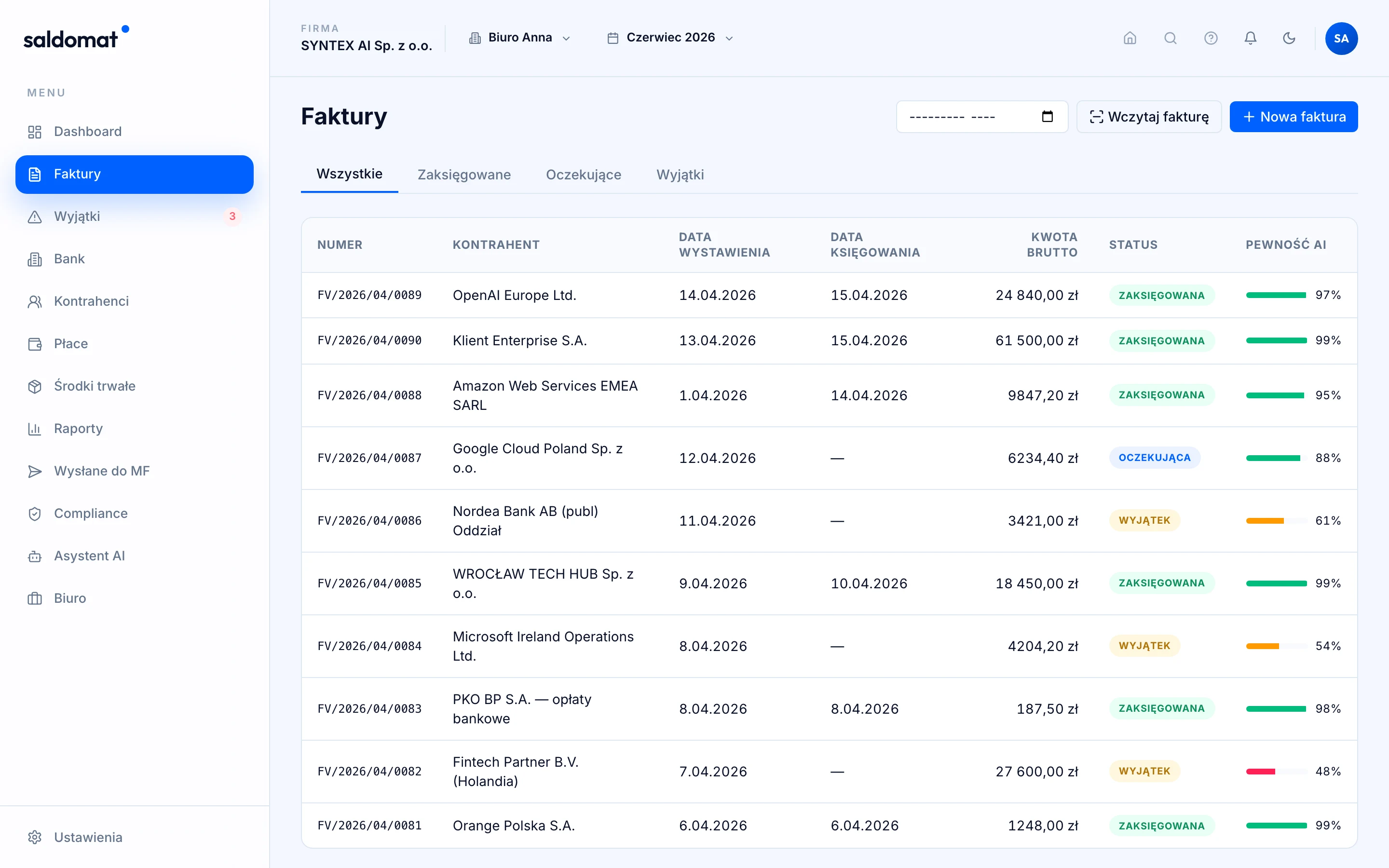Screen dimensions: 1389x868
Task: Open invoice row FV/2026/04/0089
Action: click(x=829, y=295)
